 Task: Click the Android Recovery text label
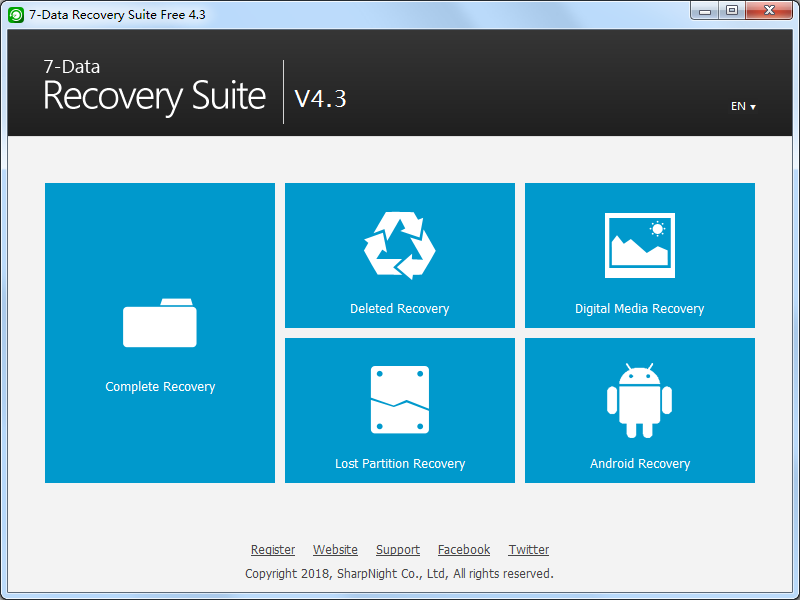click(640, 464)
